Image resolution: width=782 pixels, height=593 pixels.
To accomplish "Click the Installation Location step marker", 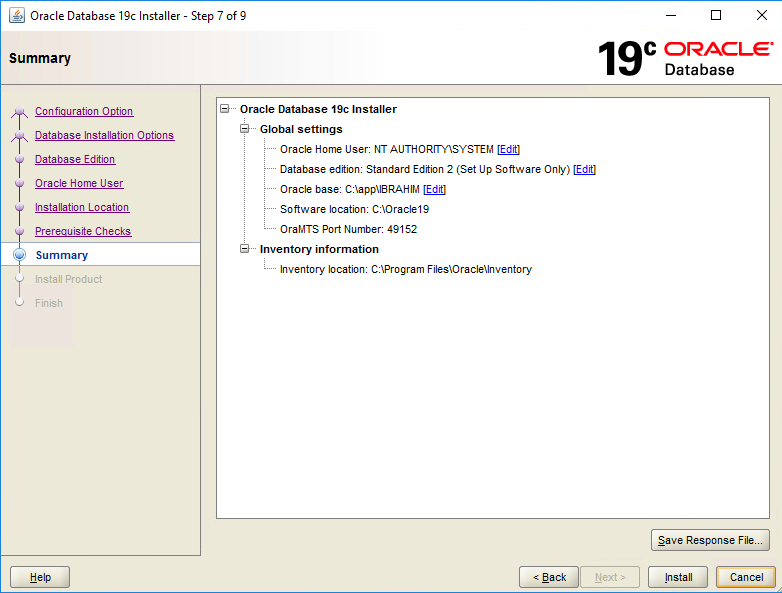I will (x=19, y=206).
